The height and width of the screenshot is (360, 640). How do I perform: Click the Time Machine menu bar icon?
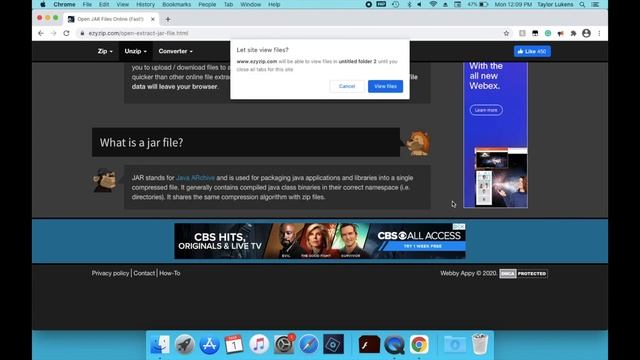[396, 4]
